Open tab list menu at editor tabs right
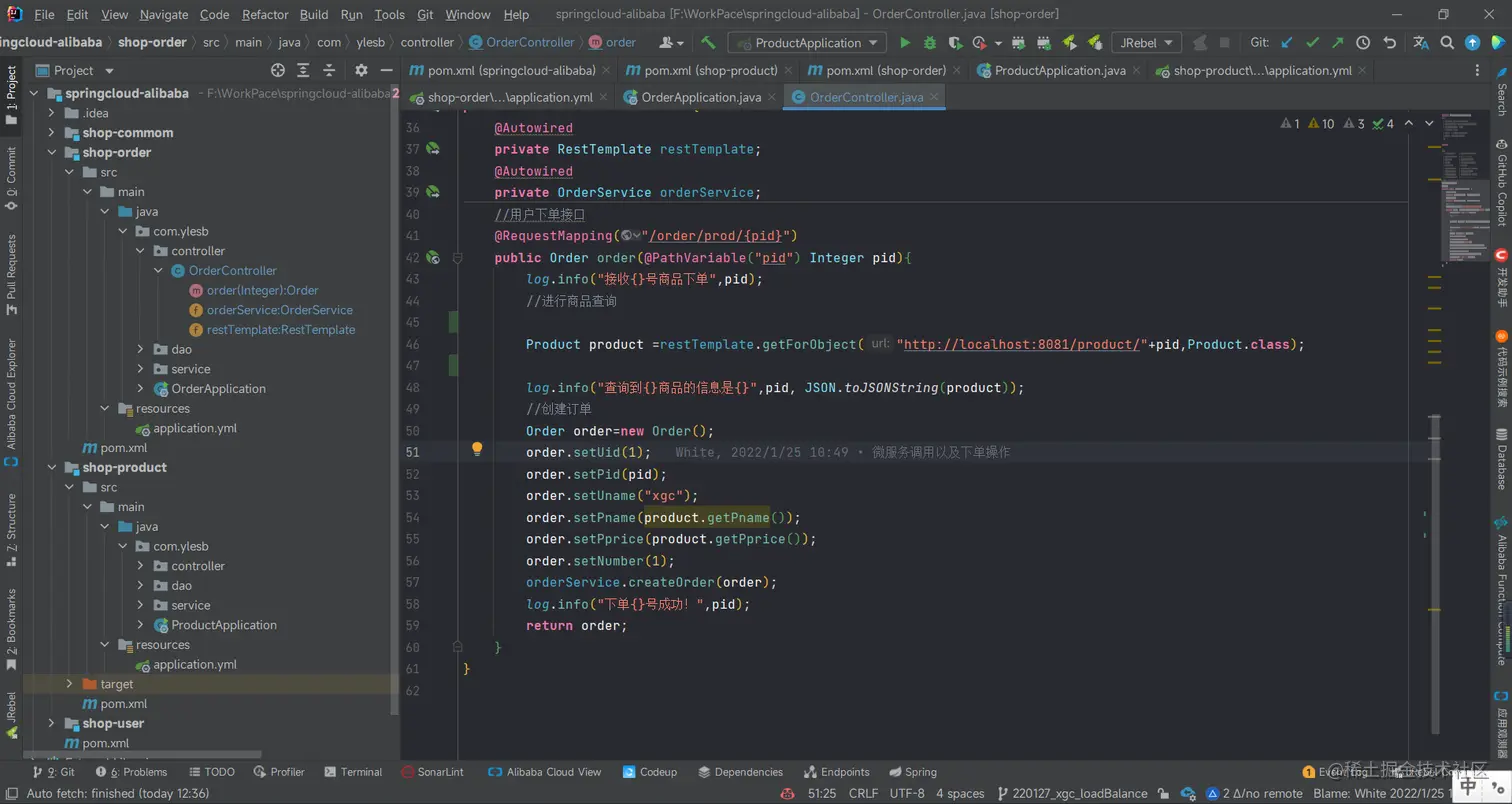 1478,70
